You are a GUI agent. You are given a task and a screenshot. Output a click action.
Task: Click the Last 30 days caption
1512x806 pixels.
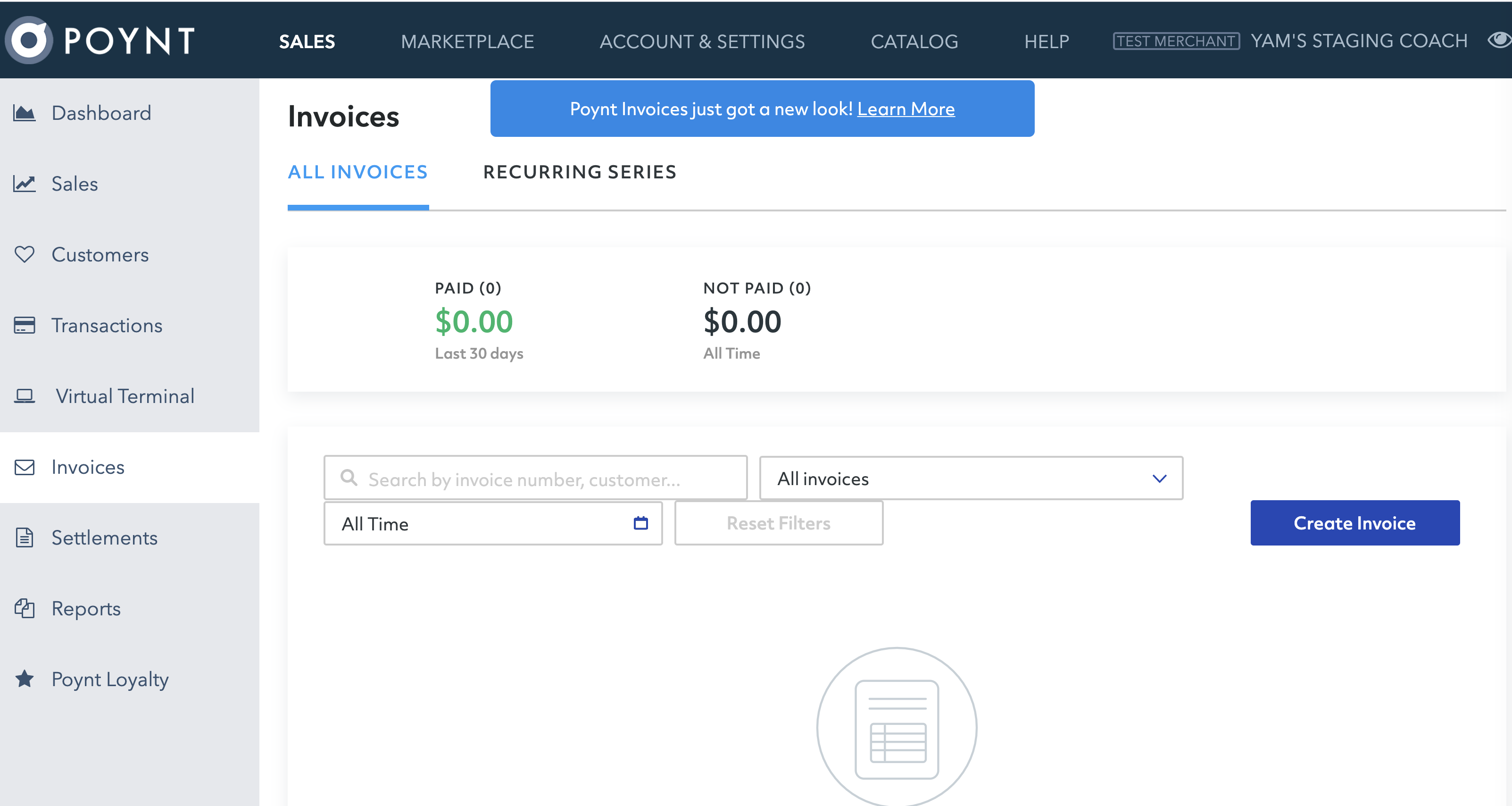pos(479,353)
